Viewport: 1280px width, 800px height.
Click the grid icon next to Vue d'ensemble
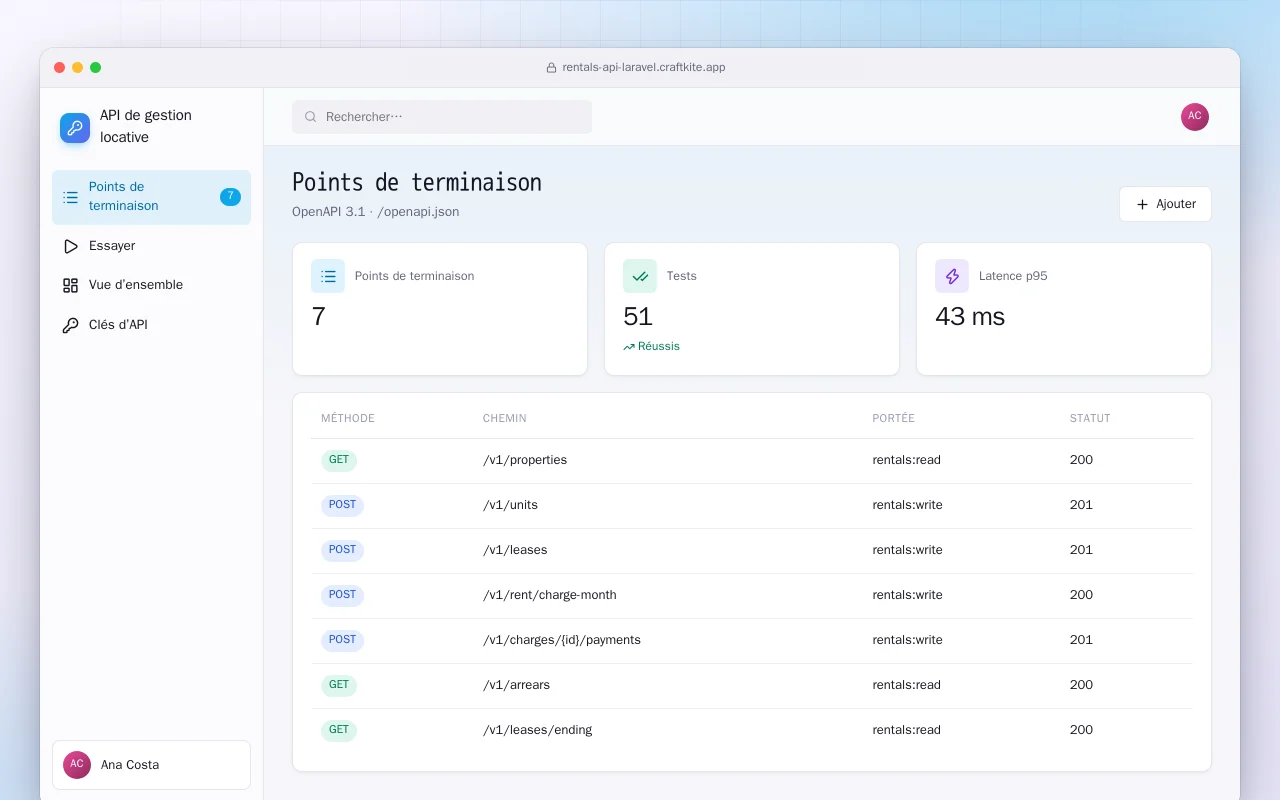tap(70, 285)
